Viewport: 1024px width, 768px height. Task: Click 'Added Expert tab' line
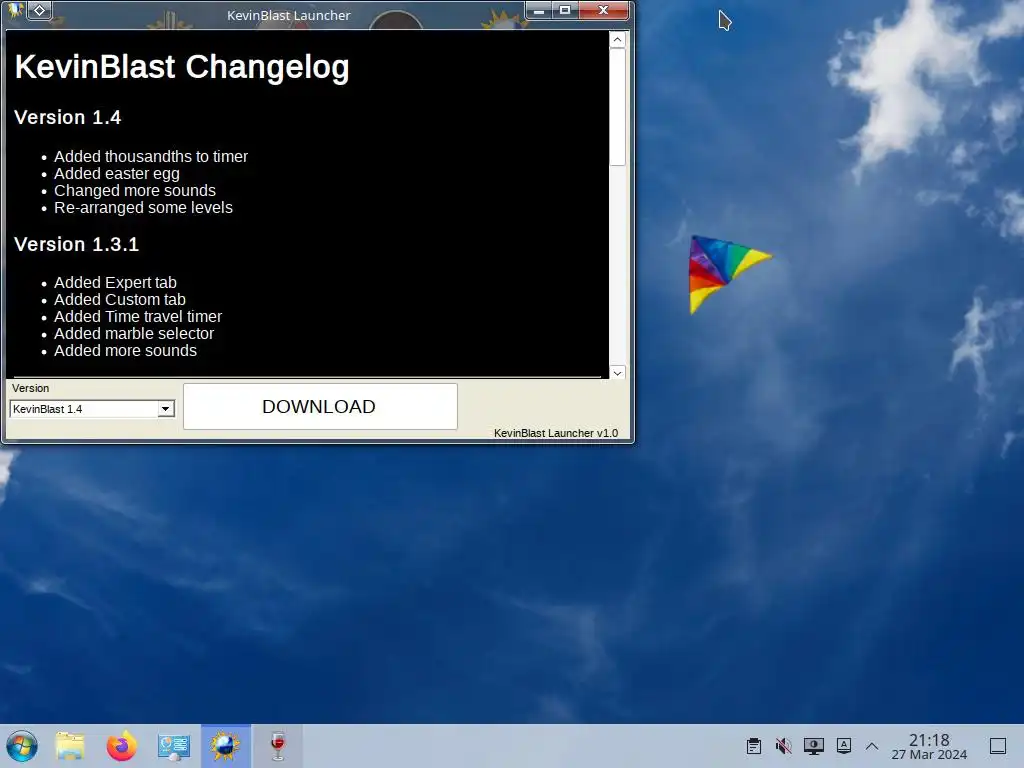(115, 283)
